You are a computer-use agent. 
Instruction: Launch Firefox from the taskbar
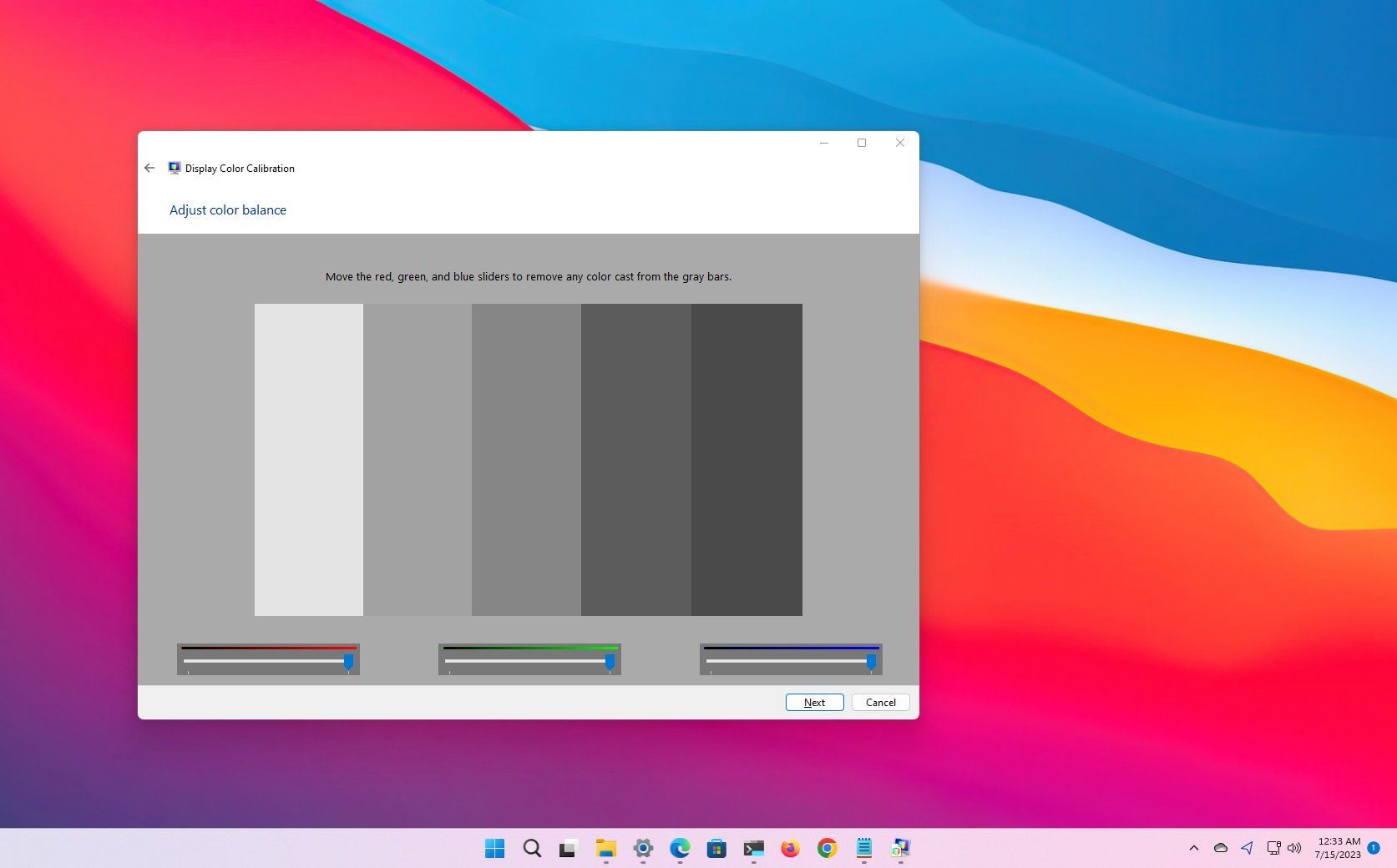pos(790,848)
